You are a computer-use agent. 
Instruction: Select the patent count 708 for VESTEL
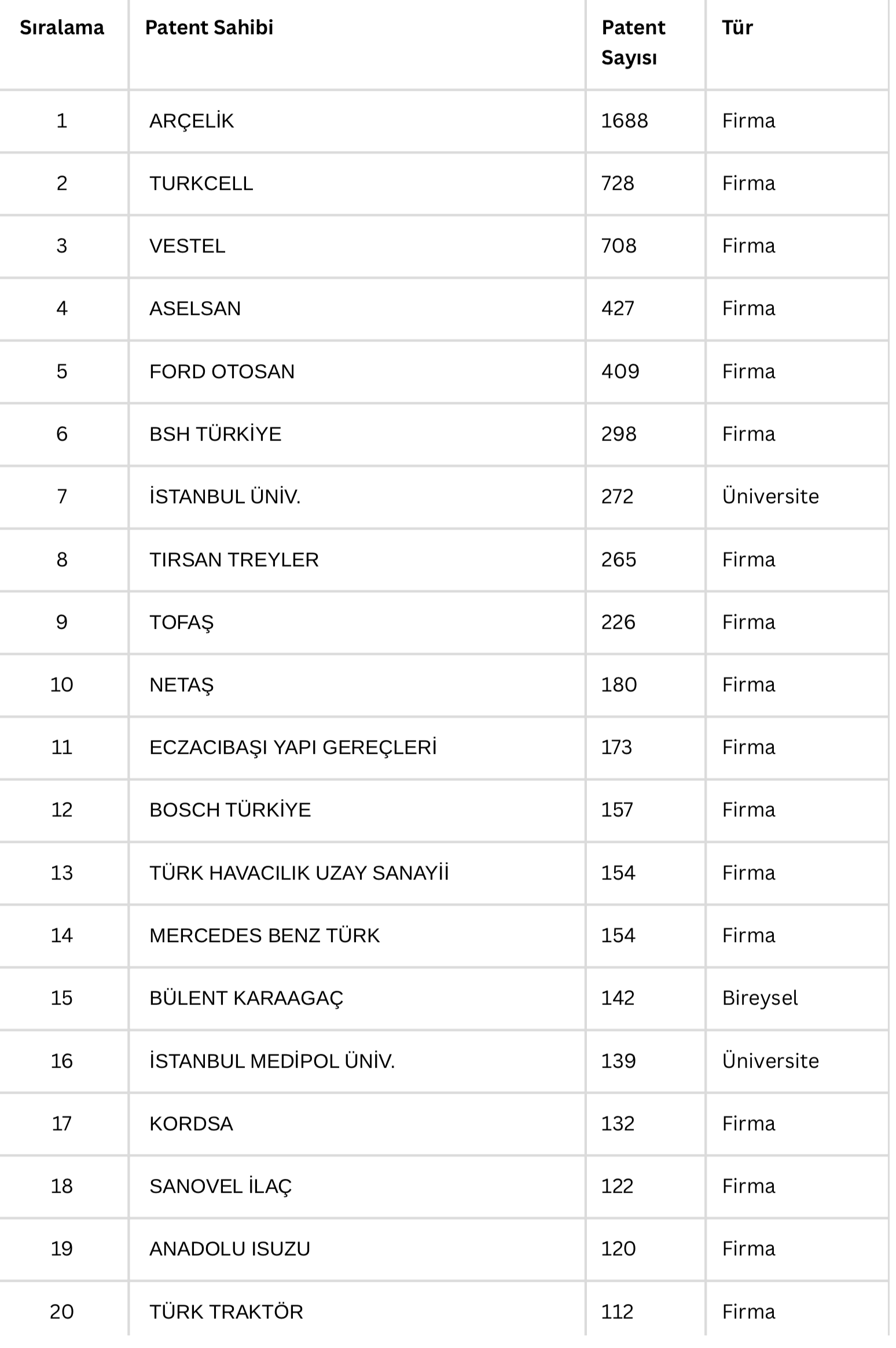[618, 246]
